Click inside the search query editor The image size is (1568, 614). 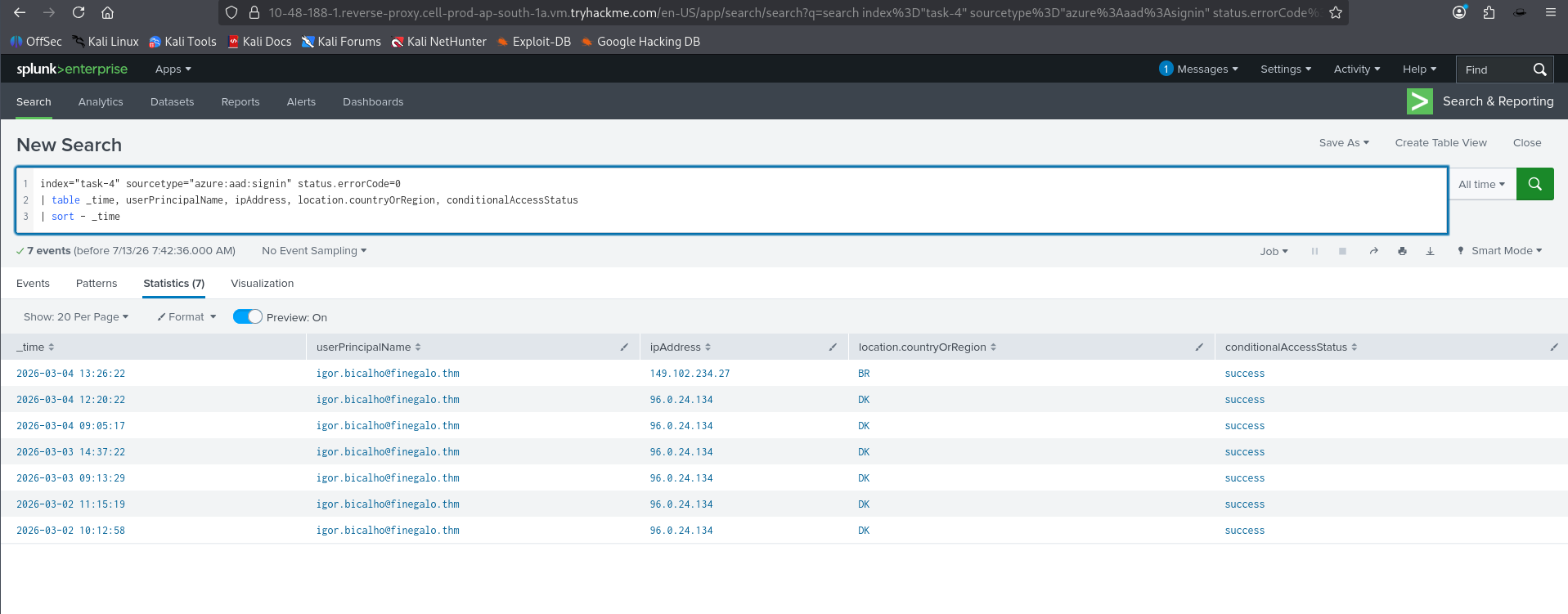click(x=732, y=200)
